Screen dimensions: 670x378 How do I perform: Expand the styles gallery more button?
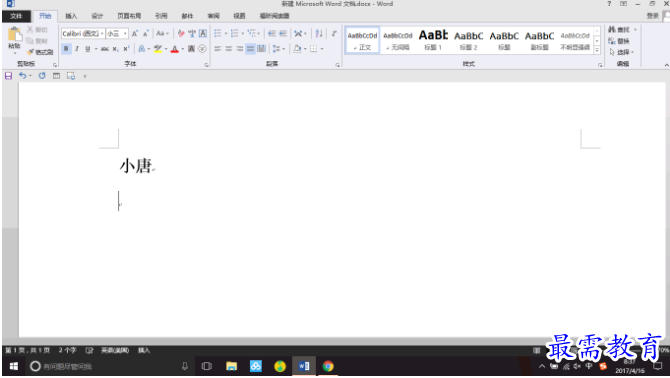(597, 50)
